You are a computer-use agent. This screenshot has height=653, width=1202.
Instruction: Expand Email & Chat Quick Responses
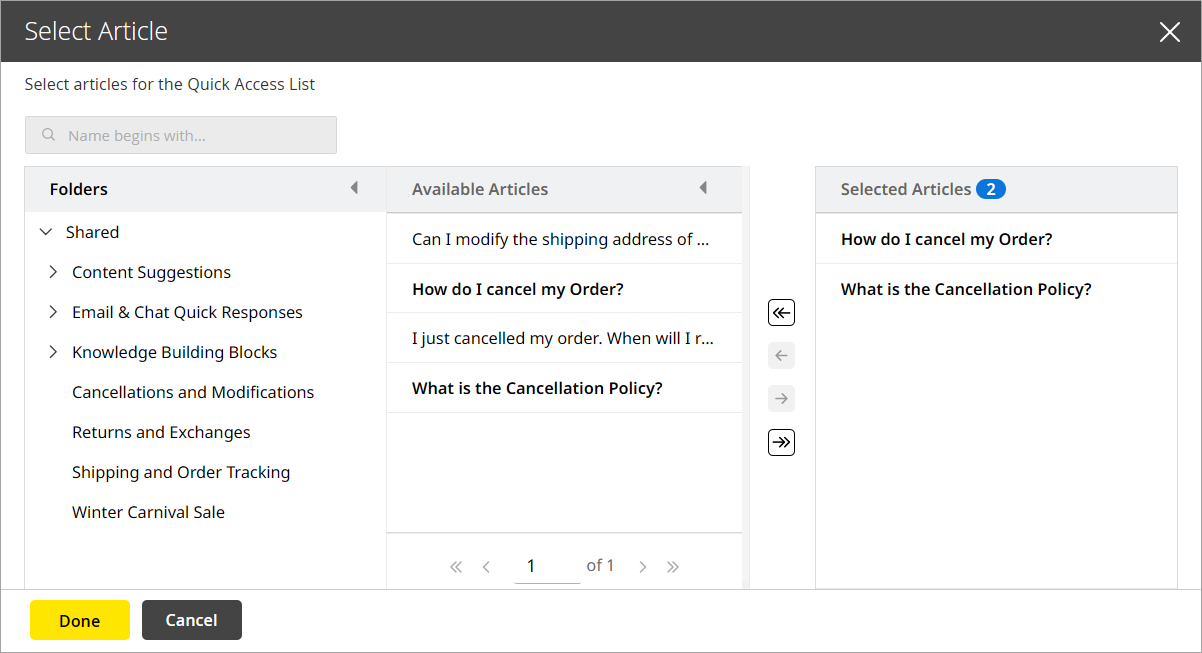pyautogui.click(x=53, y=311)
